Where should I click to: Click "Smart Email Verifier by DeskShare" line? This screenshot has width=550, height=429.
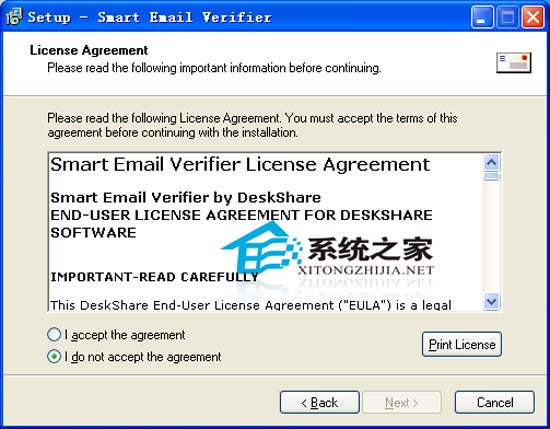(186, 197)
